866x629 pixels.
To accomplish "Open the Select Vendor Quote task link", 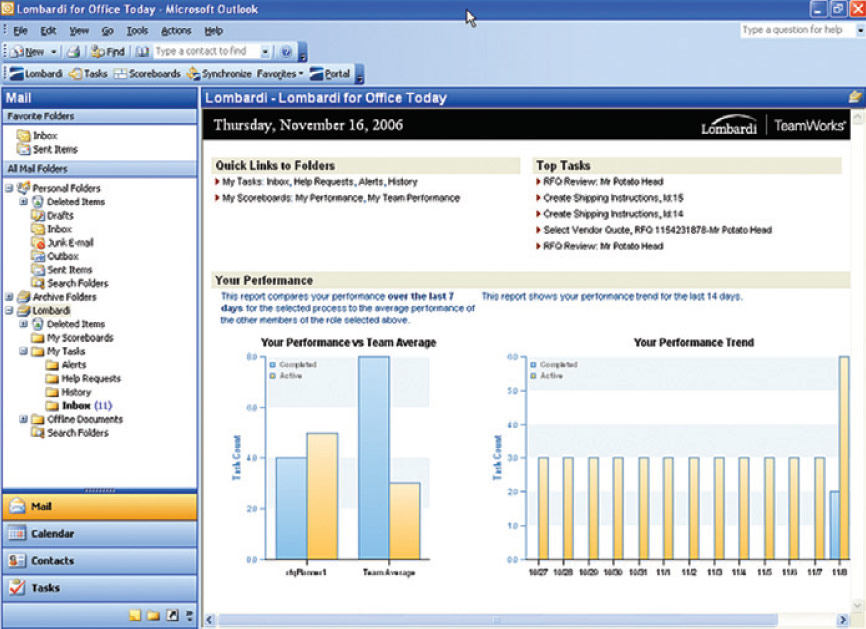I will pos(657,230).
